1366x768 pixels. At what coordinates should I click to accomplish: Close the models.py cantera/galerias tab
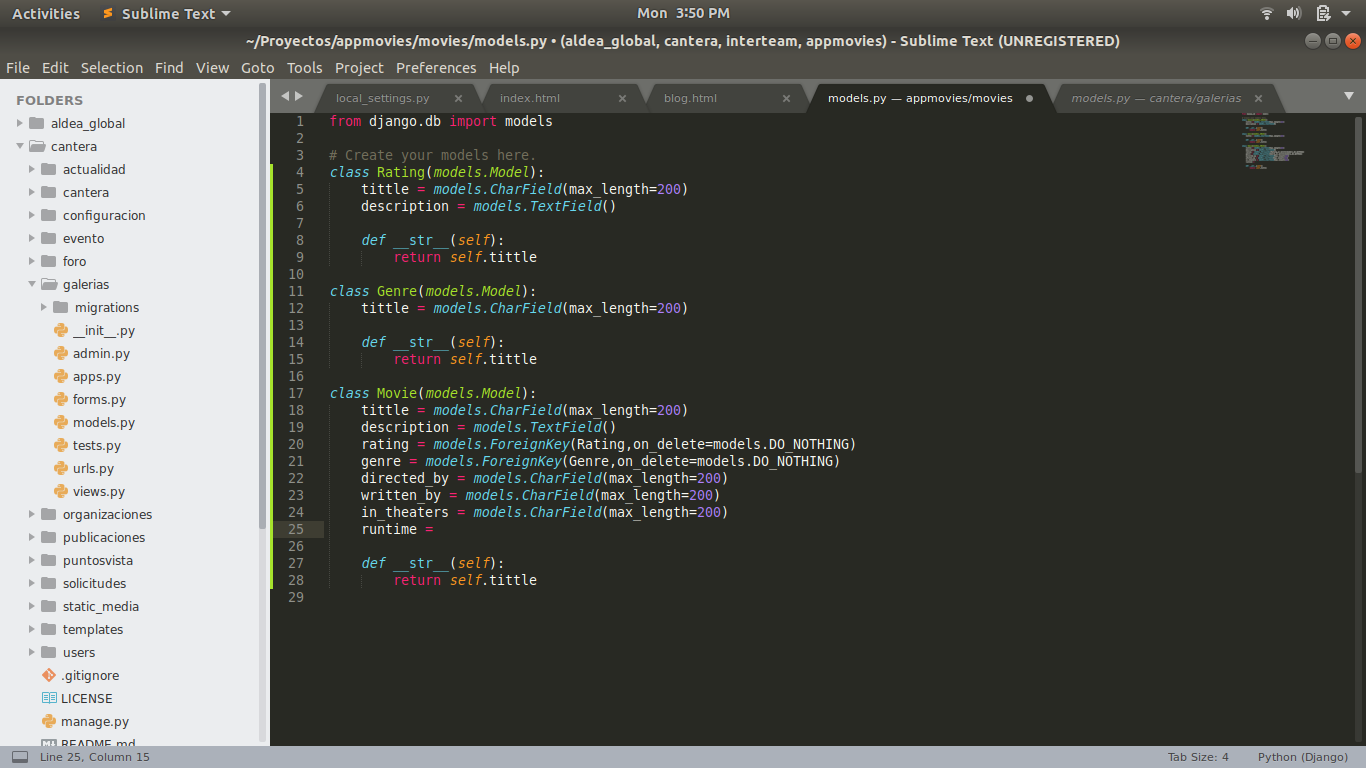pyautogui.click(x=1258, y=98)
